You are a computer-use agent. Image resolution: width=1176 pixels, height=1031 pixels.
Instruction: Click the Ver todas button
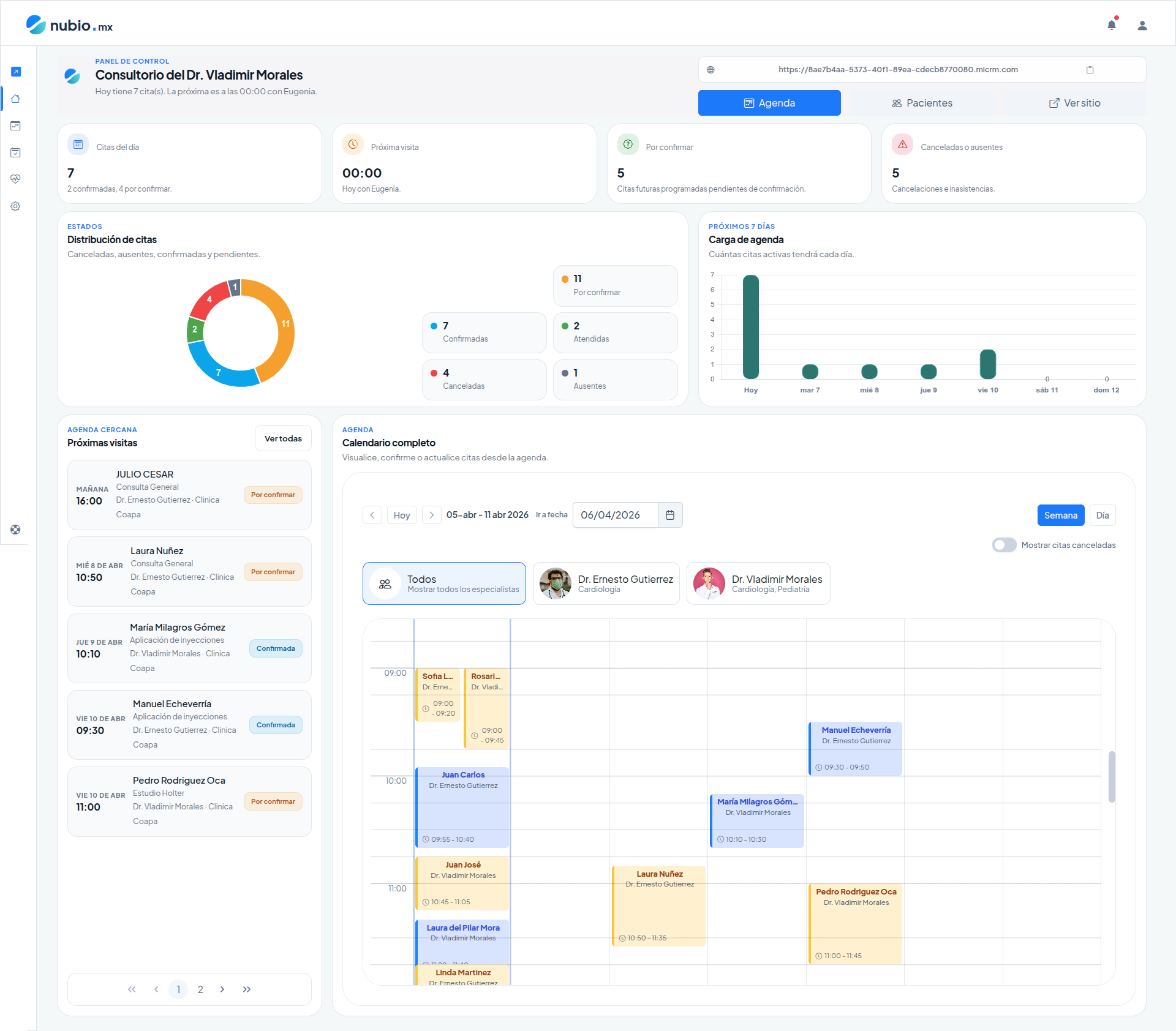(x=283, y=438)
